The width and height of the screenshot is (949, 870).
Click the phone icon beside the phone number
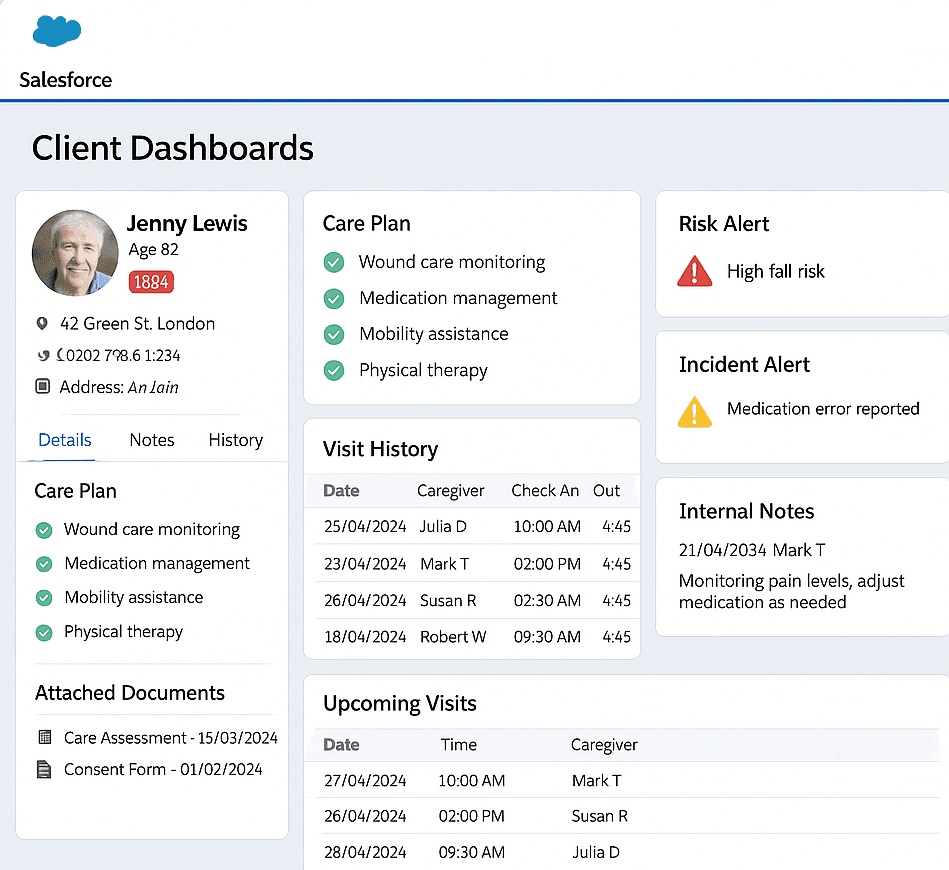pos(43,355)
